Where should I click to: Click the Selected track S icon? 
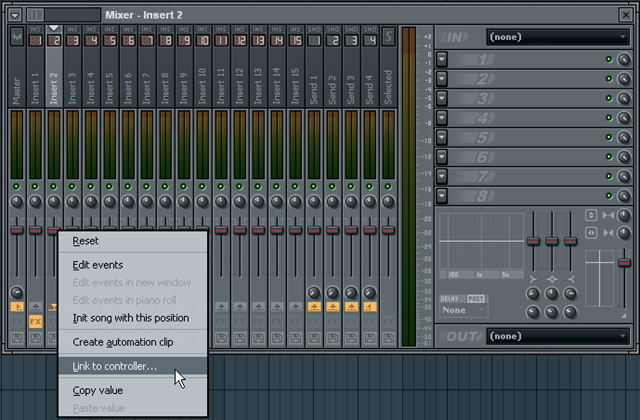tap(388, 38)
